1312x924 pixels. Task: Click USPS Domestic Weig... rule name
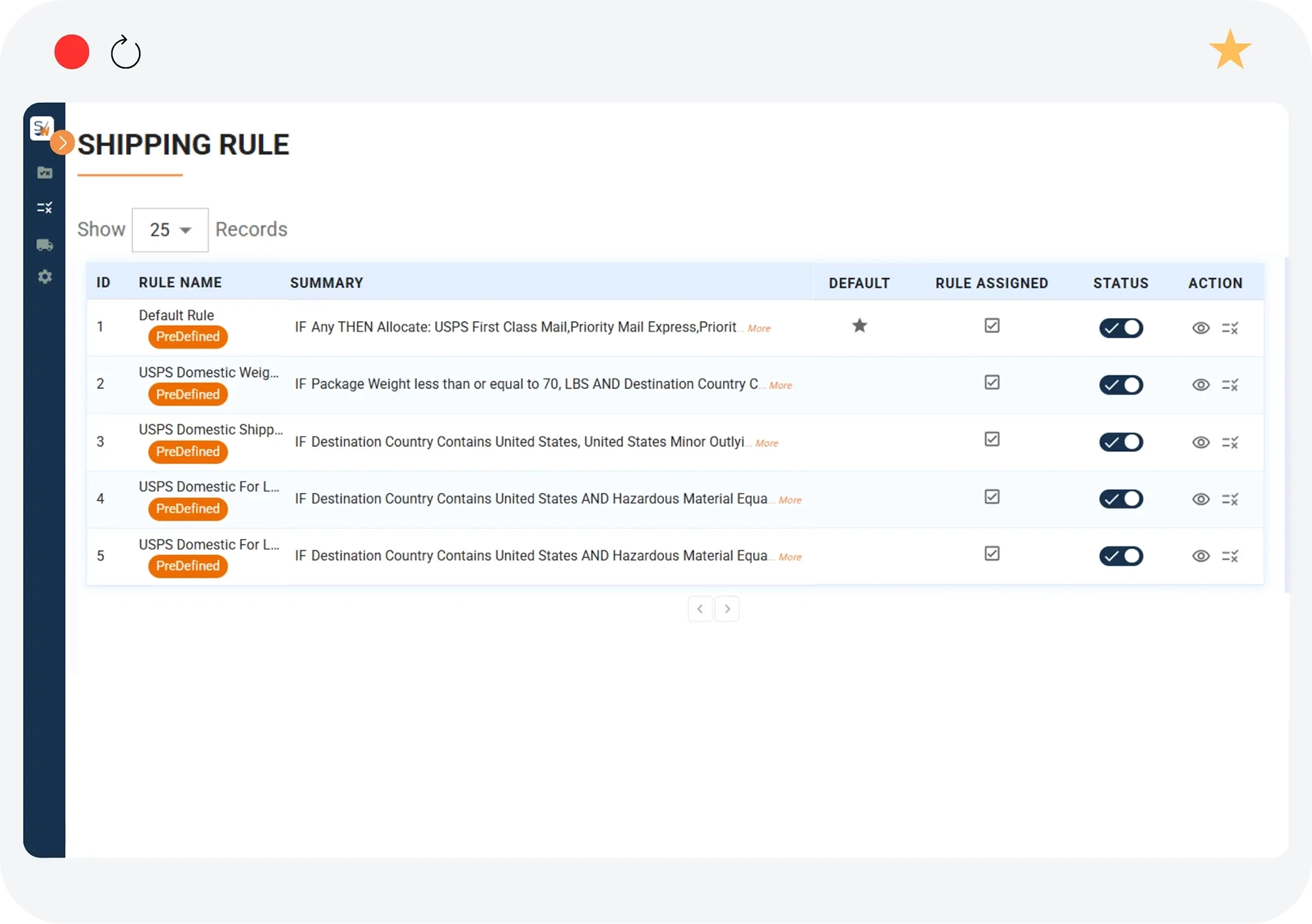tap(209, 372)
